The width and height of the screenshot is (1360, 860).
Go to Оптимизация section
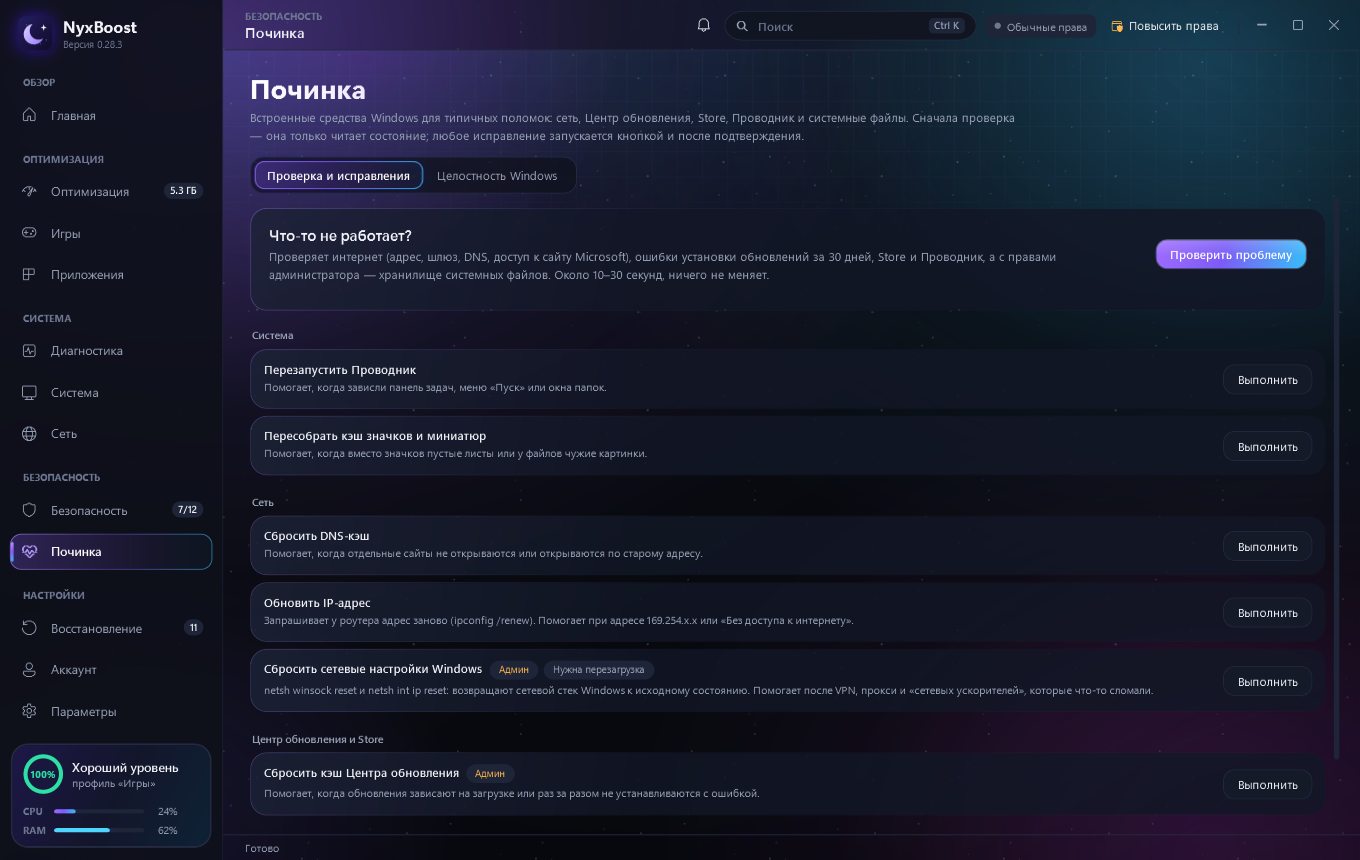pos(111,191)
